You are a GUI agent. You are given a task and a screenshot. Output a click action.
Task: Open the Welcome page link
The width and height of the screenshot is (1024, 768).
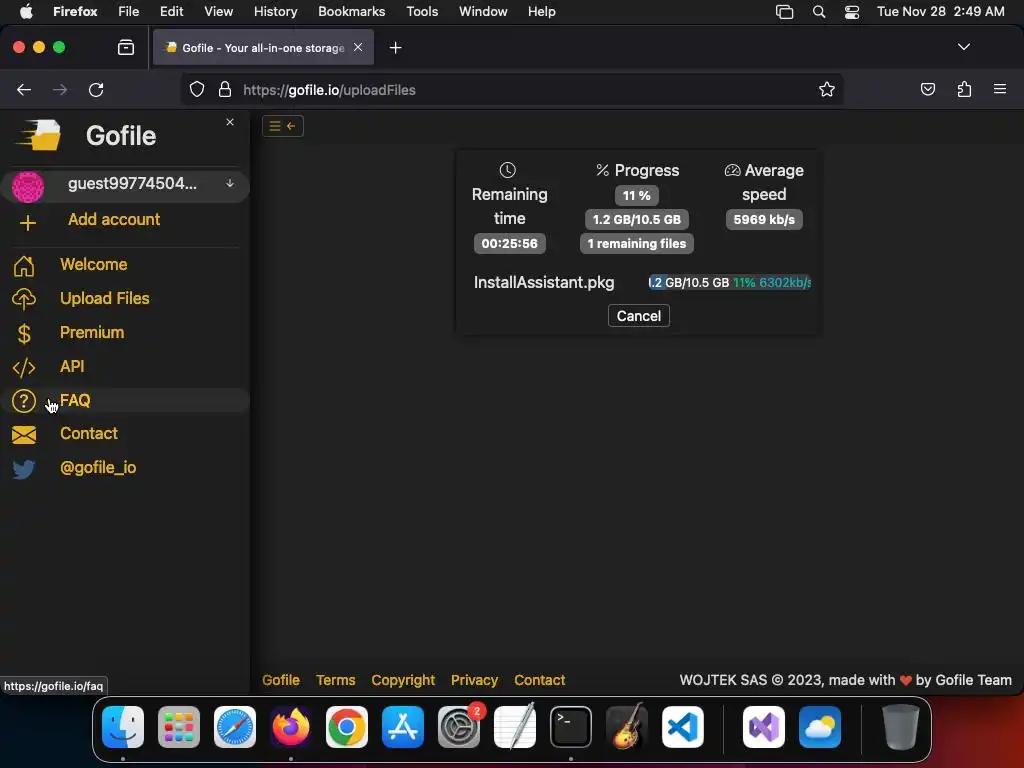93,264
